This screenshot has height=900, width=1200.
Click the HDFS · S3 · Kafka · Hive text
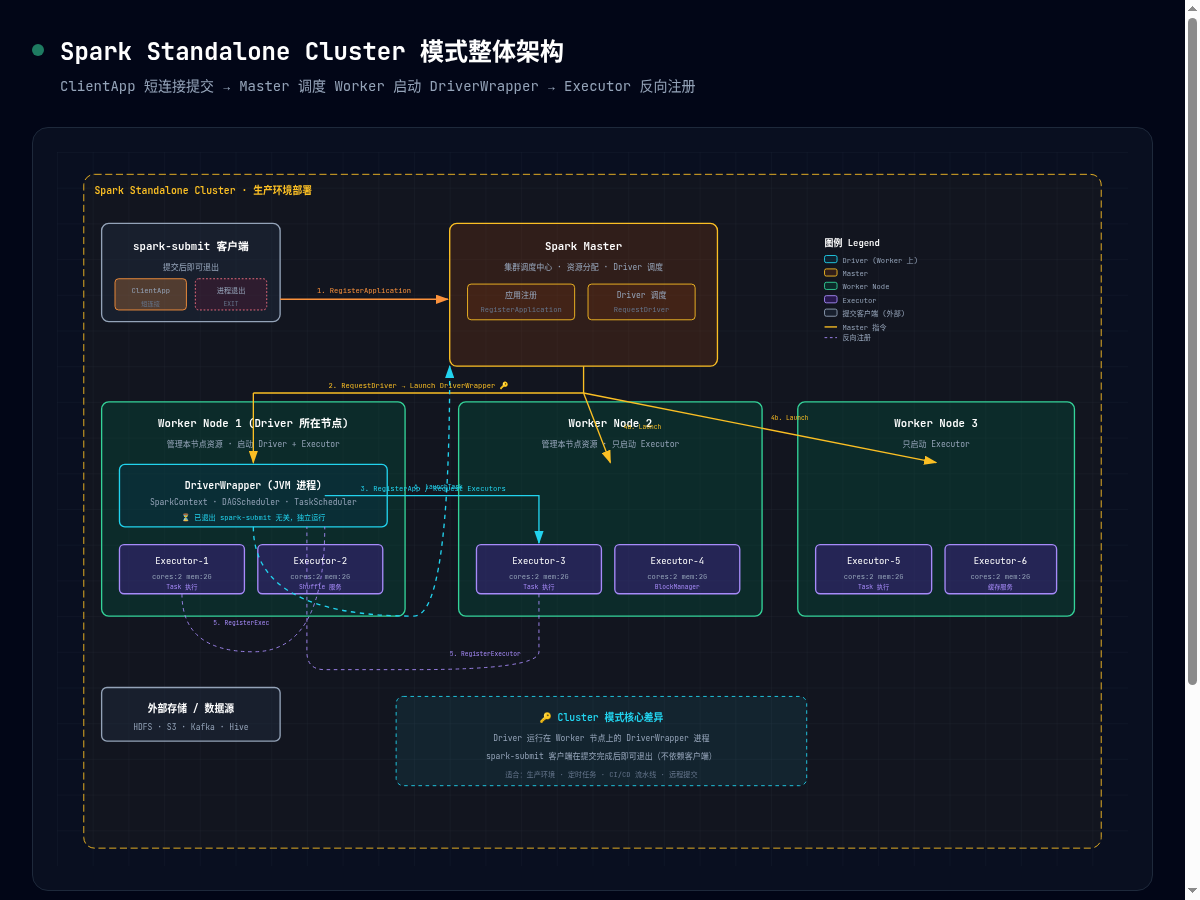[191, 727]
